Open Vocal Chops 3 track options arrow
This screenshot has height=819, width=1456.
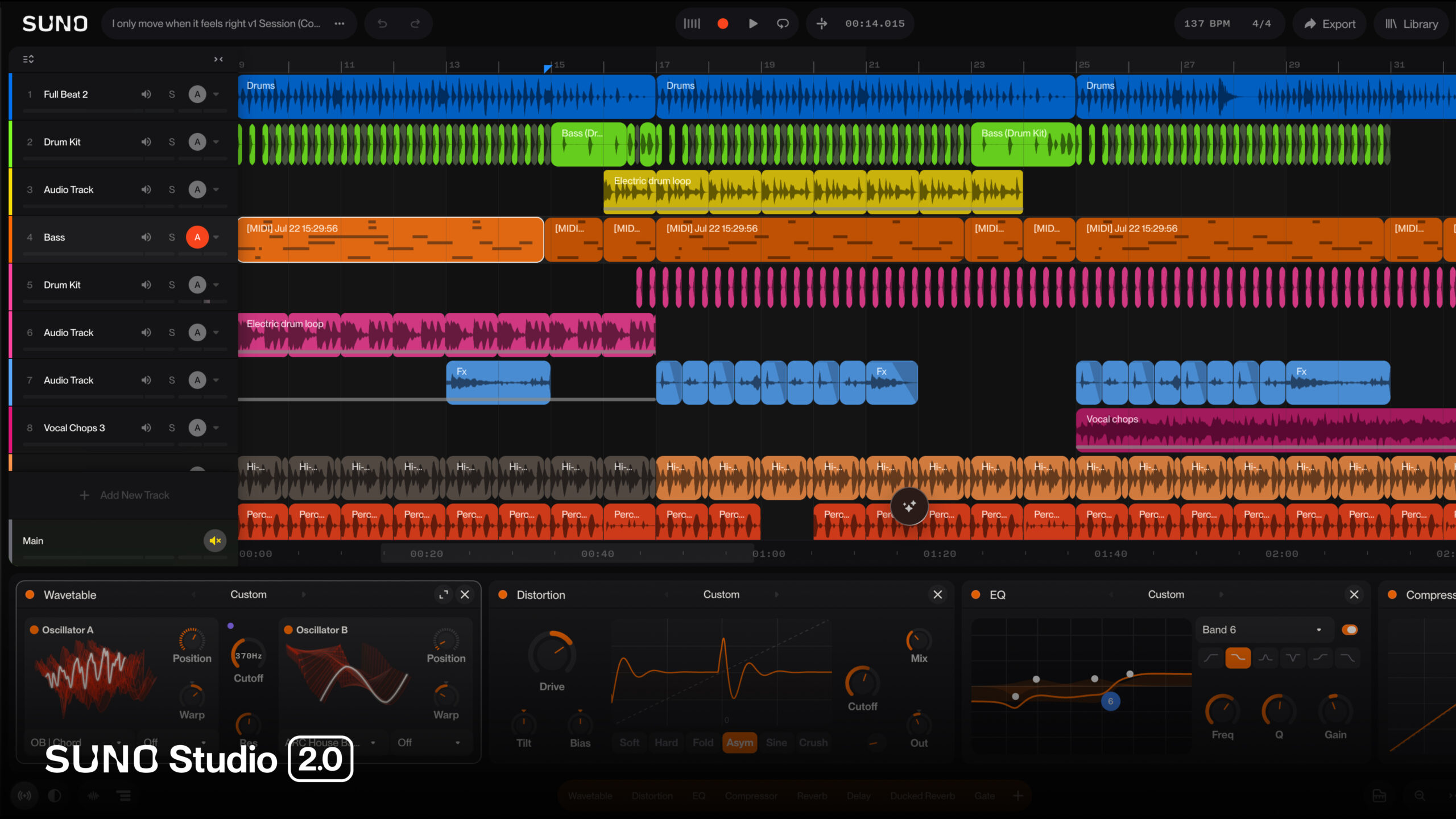(216, 428)
